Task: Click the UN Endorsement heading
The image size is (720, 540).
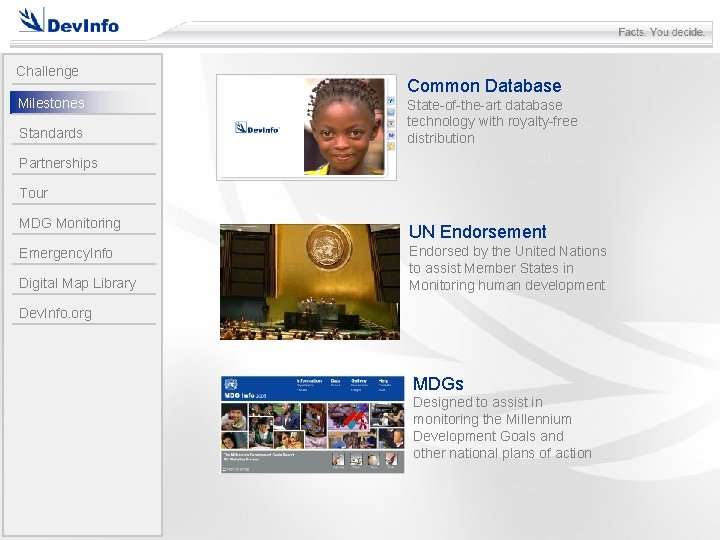Action: [x=478, y=232]
